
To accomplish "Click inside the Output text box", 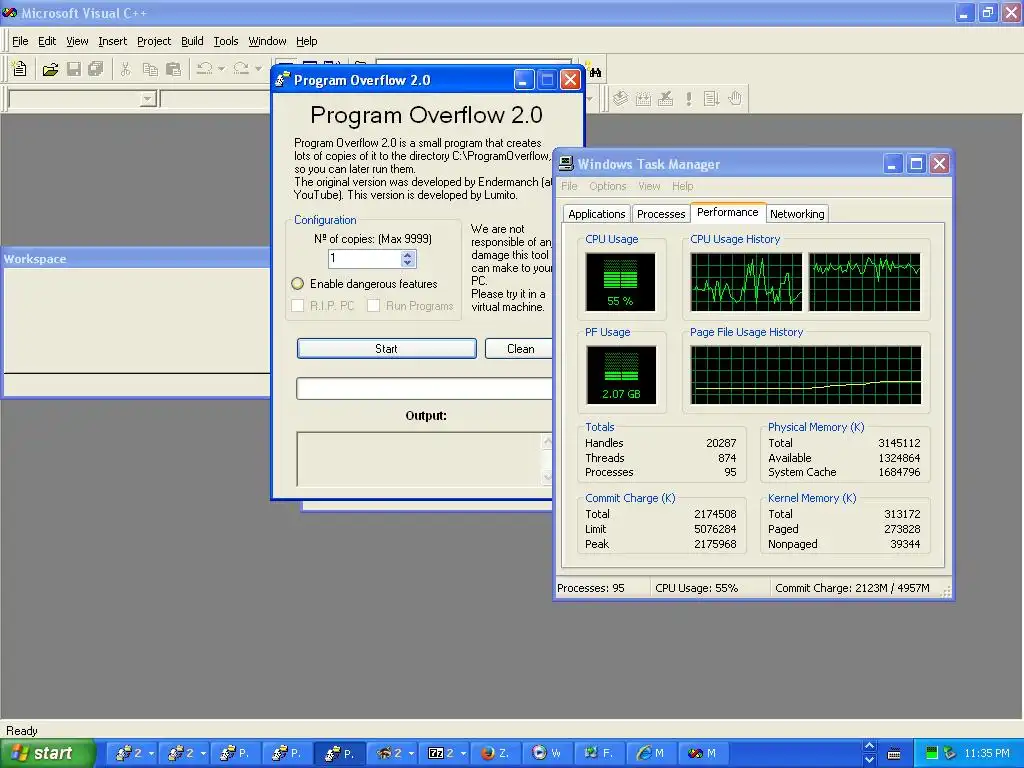I will coord(419,458).
